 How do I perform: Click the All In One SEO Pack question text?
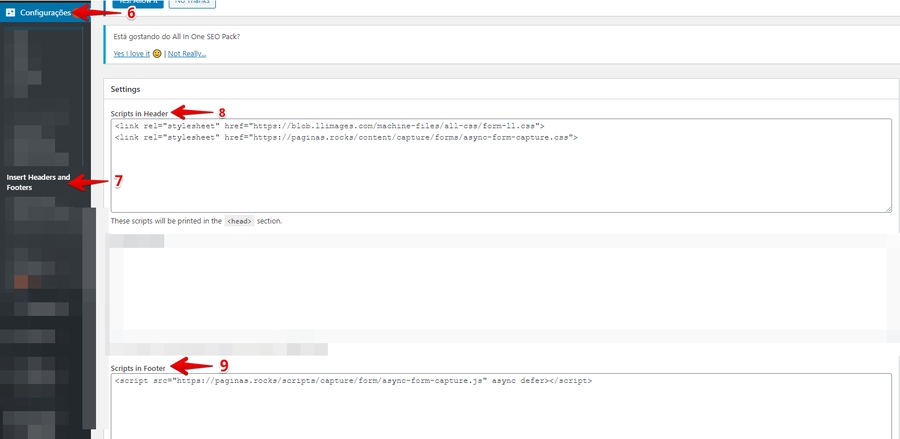177,37
